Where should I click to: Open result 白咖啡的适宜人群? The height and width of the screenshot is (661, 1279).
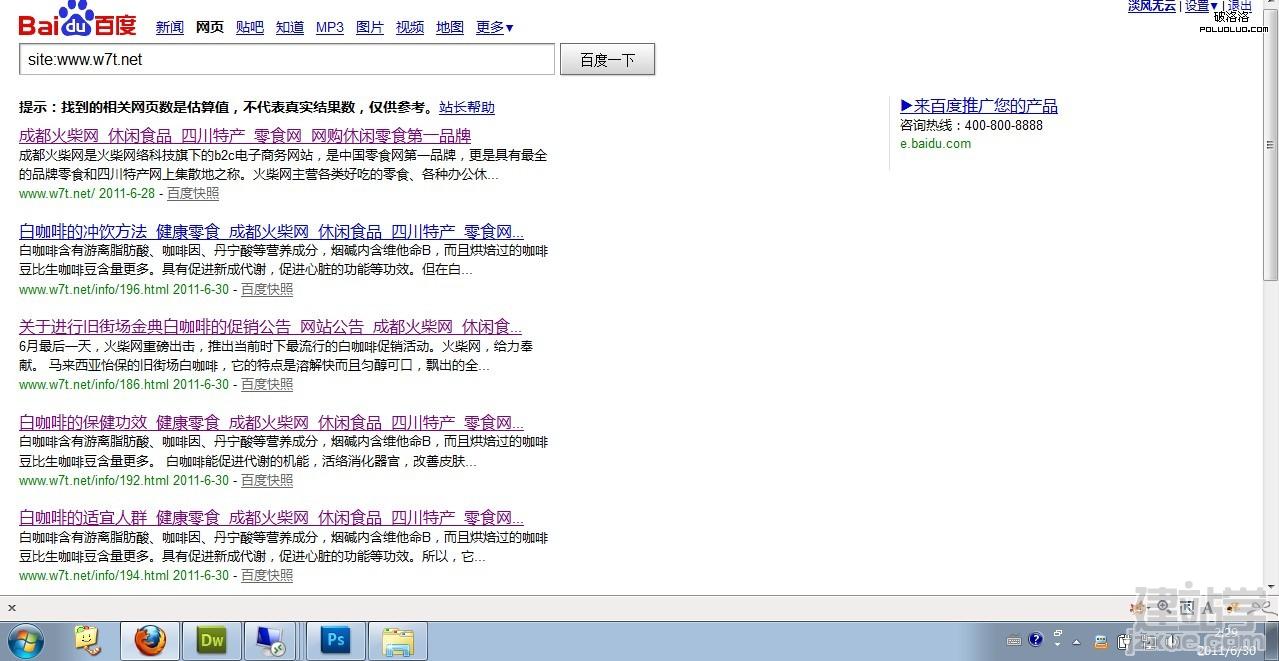coord(271,518)
